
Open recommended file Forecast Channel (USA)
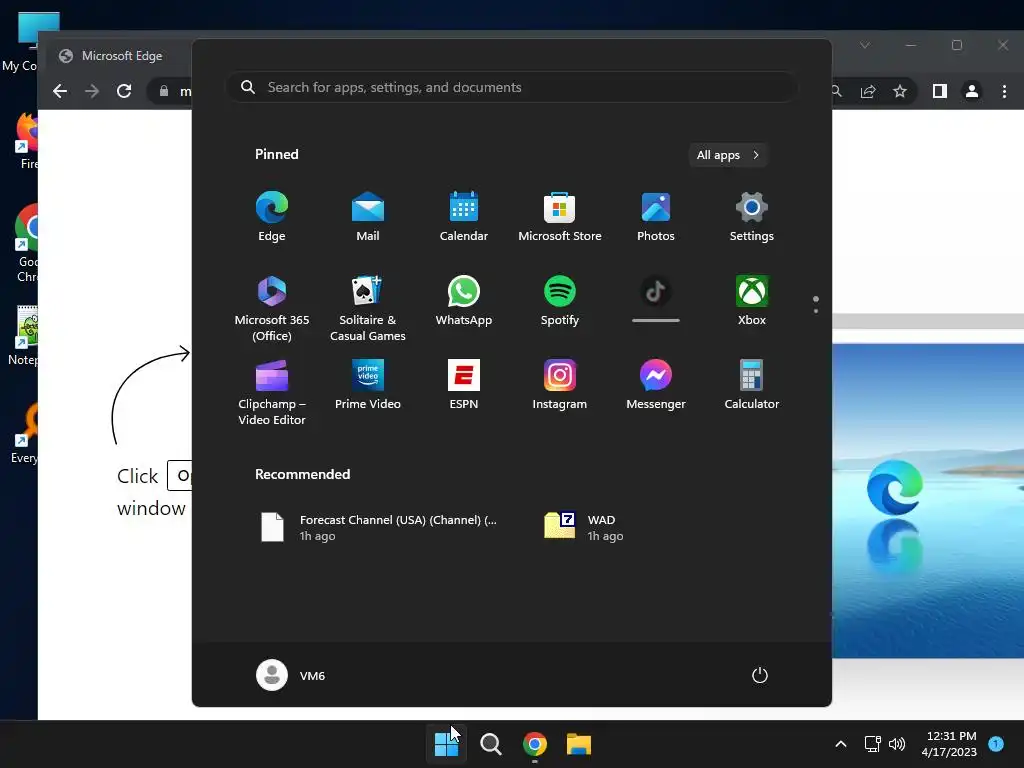(379, 528)
